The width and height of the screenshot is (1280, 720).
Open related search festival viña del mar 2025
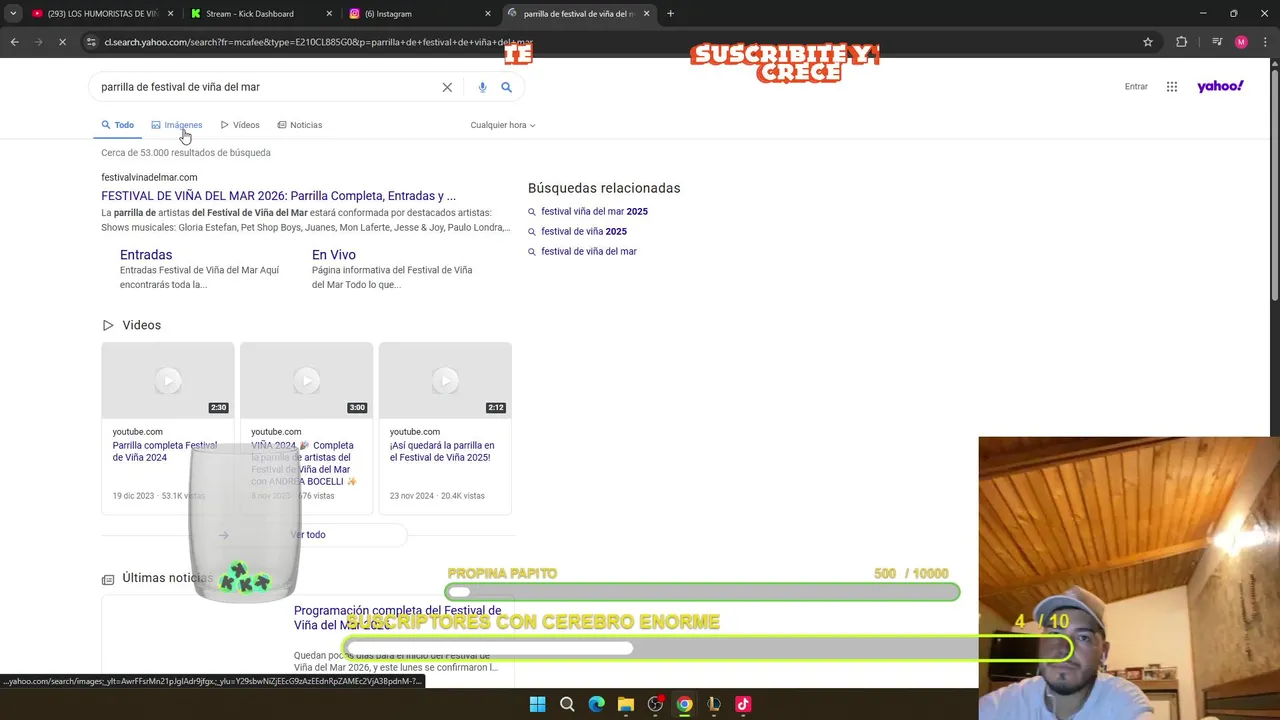(594, 211)
